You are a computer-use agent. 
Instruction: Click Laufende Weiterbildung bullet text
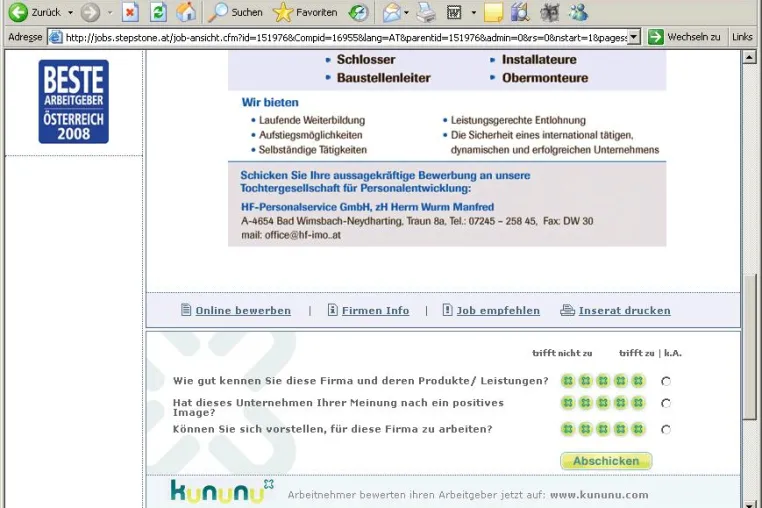(312, 120)
